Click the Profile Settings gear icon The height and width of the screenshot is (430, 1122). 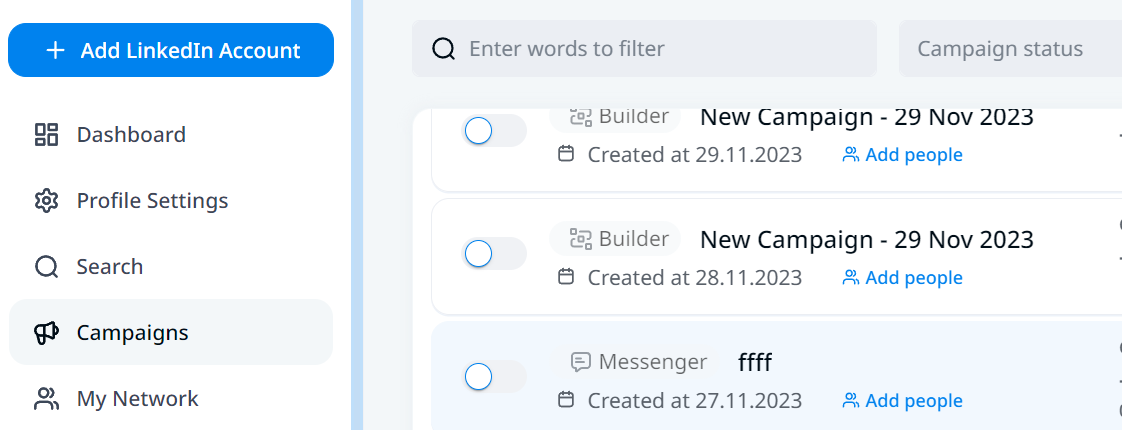click(46, 201)
